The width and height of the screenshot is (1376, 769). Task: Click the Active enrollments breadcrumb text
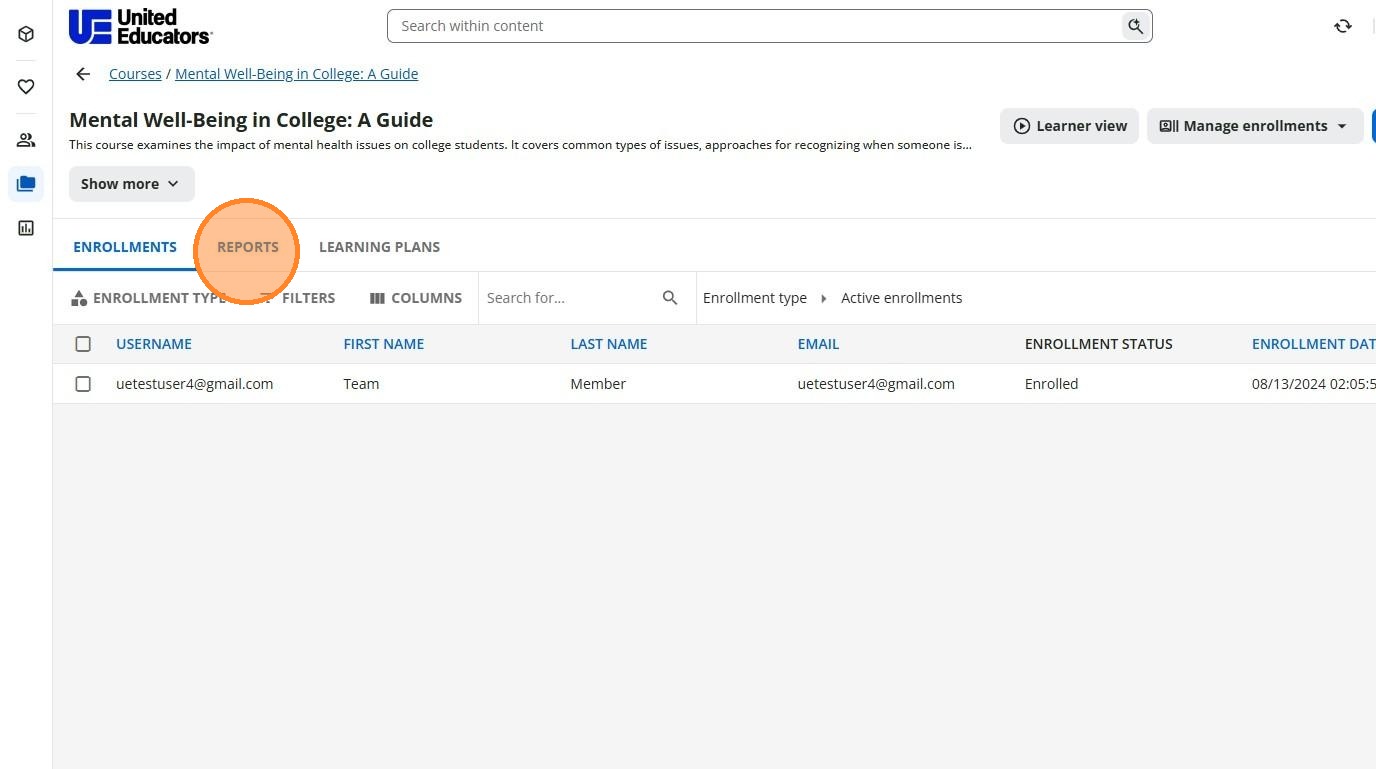pyautogui.click(x=902, y=298)
